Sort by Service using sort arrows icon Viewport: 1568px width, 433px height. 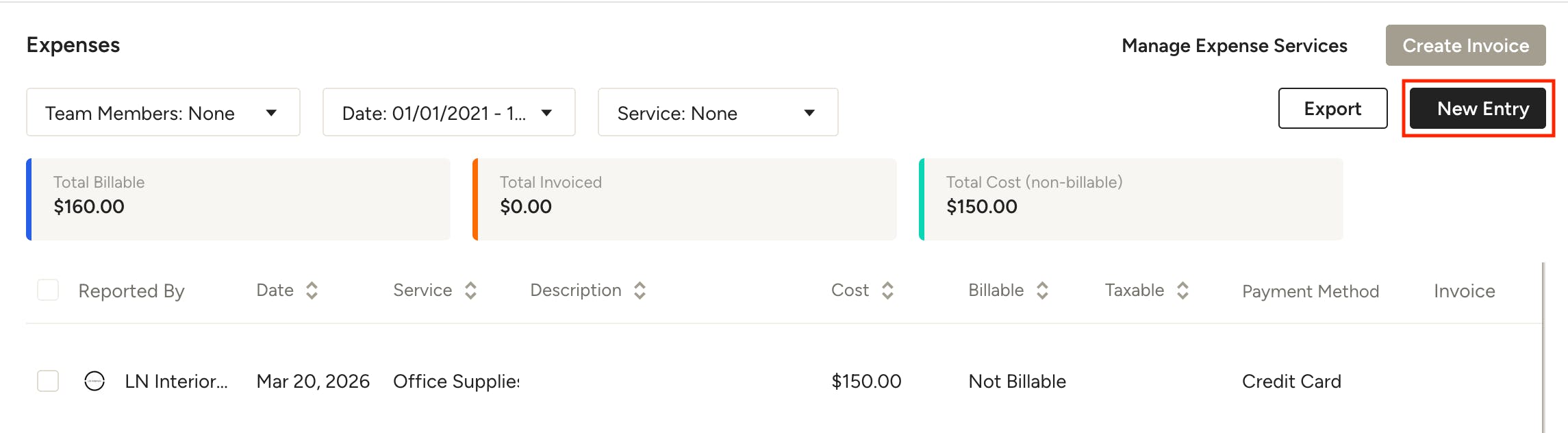point(470,290)
